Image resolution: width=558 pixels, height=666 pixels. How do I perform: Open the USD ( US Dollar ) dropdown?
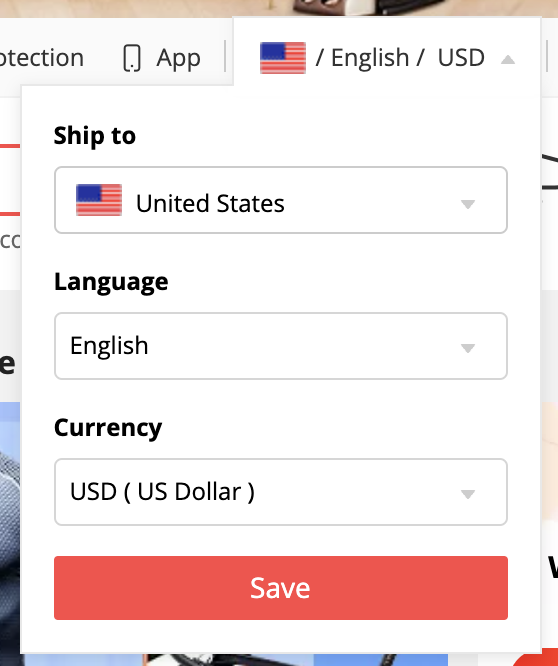[281, 492]
